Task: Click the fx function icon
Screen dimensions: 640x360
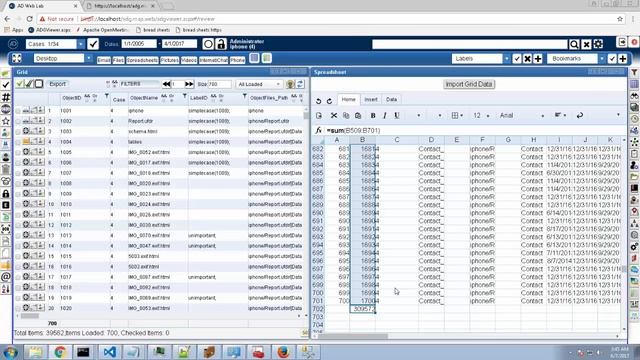Action: pos(318,130)
